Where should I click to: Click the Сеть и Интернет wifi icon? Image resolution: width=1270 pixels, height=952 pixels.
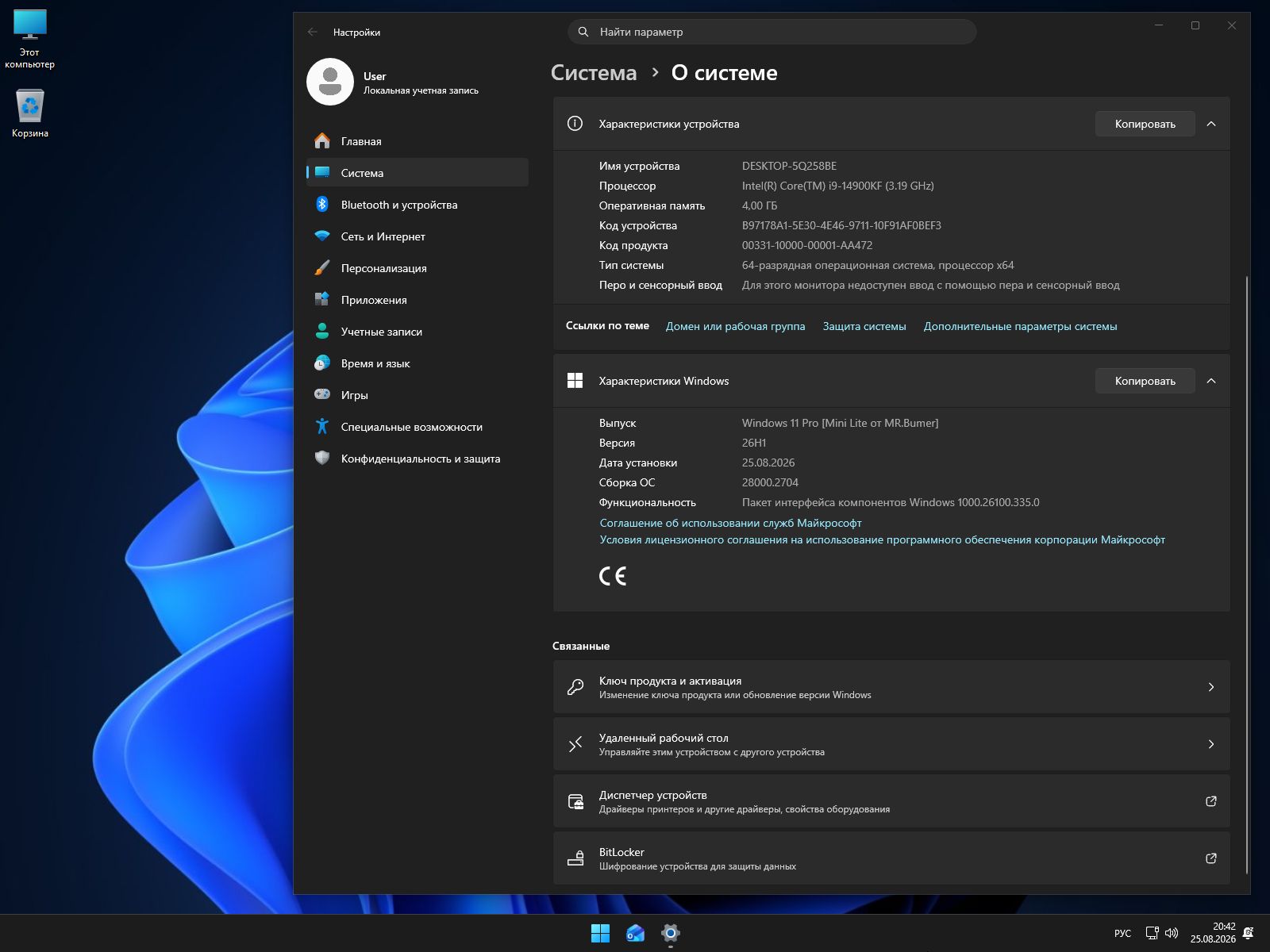pyautogui.click(x=322, y=236)
